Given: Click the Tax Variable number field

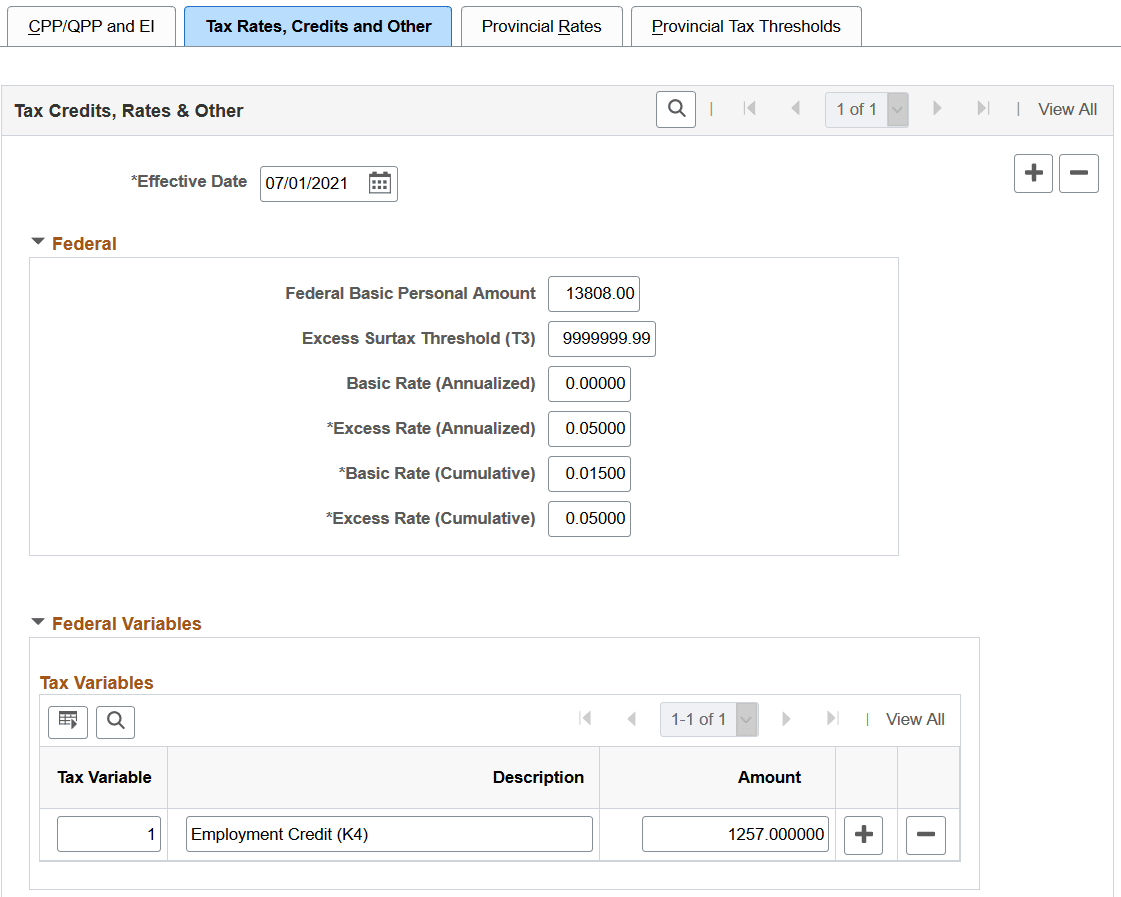Looking at the screenshot, I should [109, 834].
